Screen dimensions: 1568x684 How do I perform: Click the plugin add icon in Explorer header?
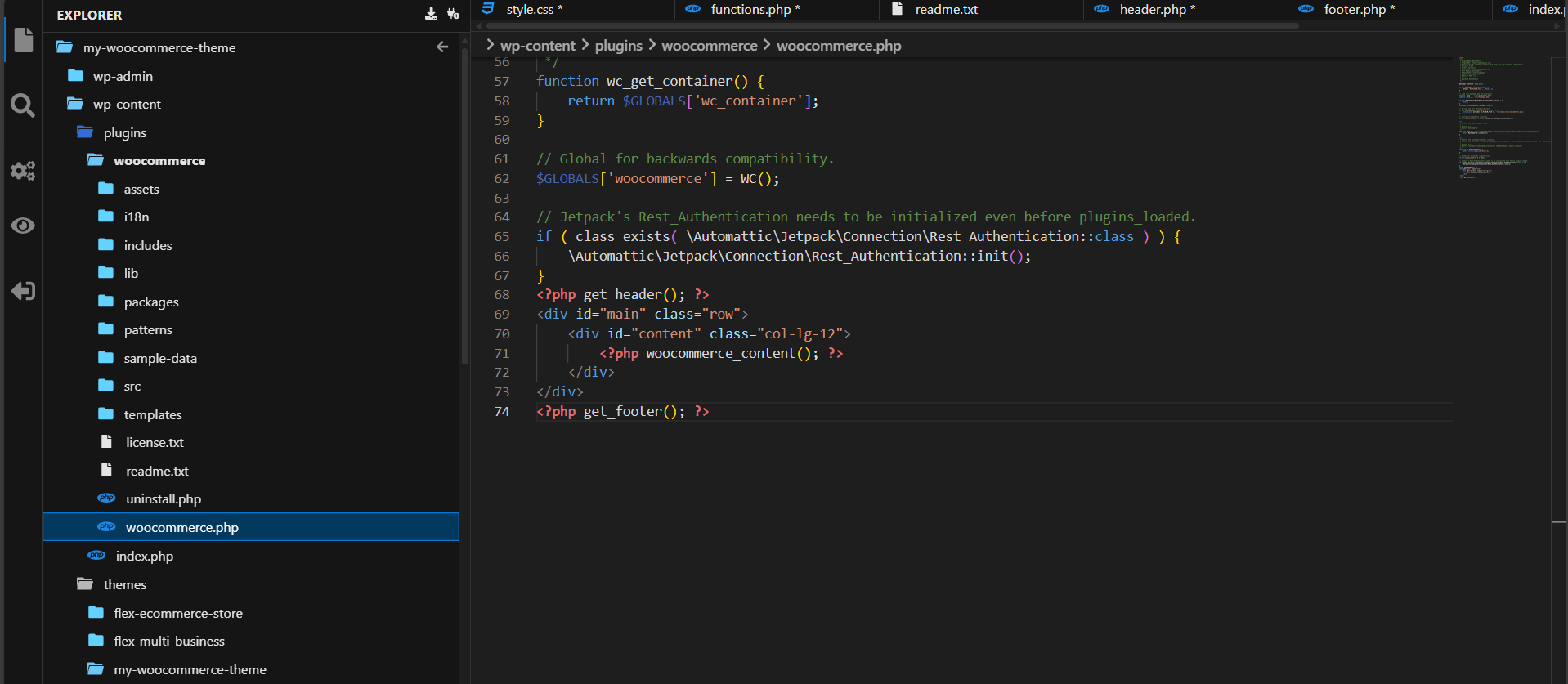[453, 14]
